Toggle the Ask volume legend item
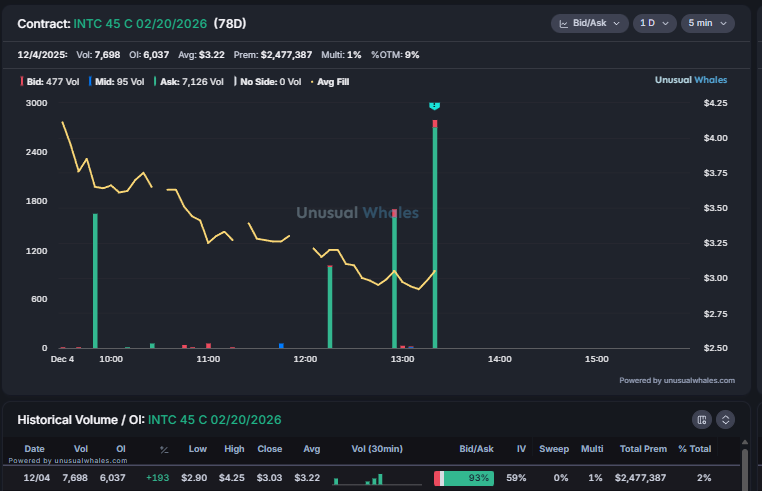The height and width of the screenshot is (491, 762). coord(189,82)
